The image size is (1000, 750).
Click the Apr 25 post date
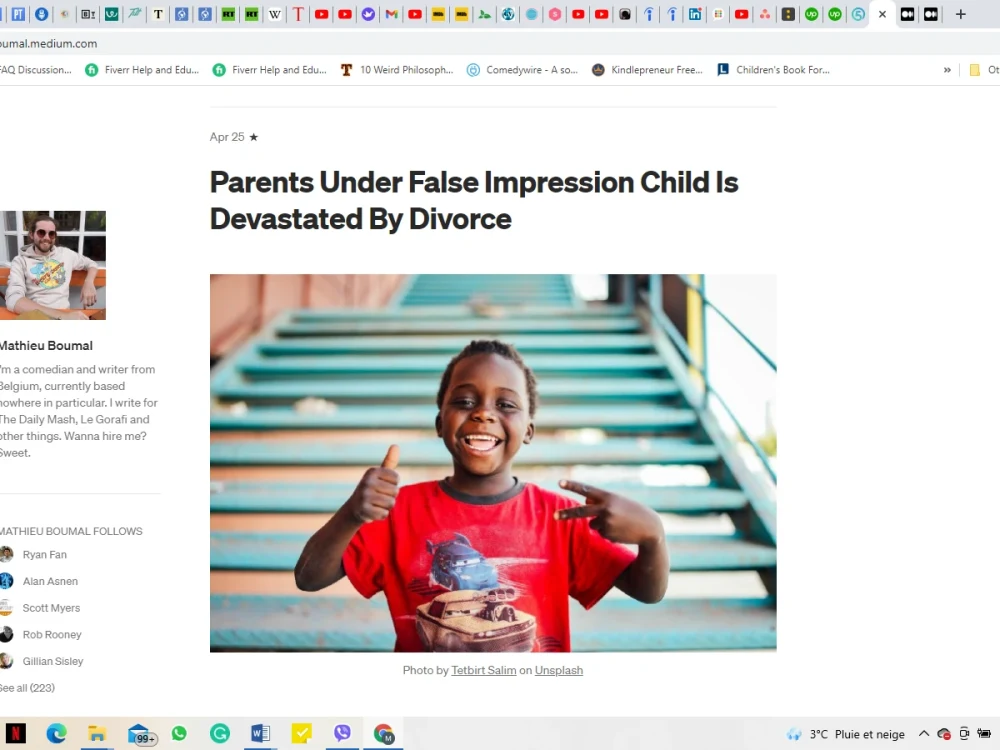(x=227, y=137)
